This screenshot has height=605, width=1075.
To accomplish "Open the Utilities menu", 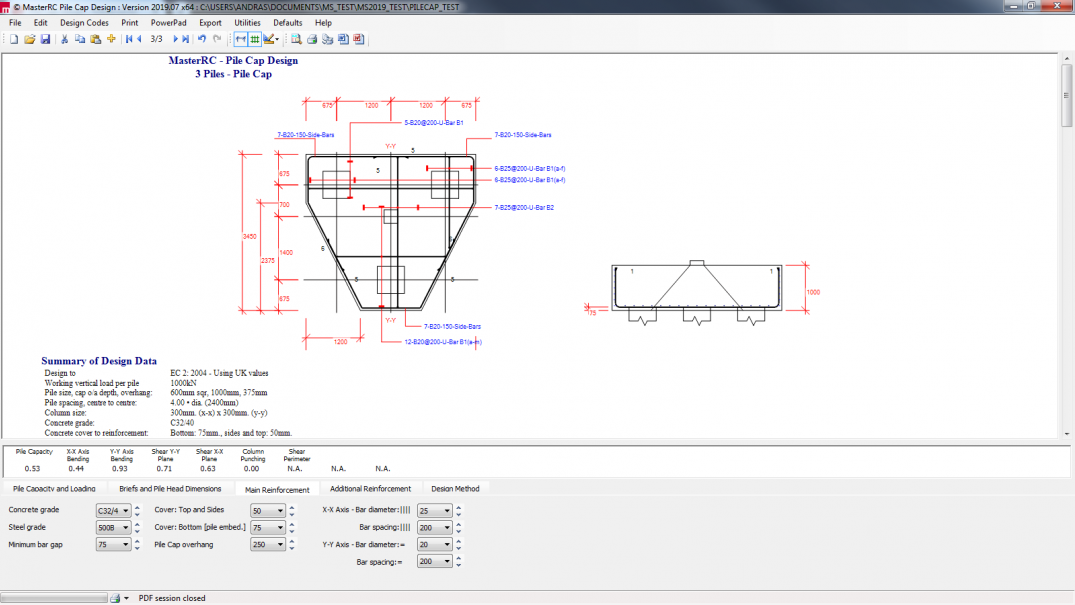I will (247, 23).
